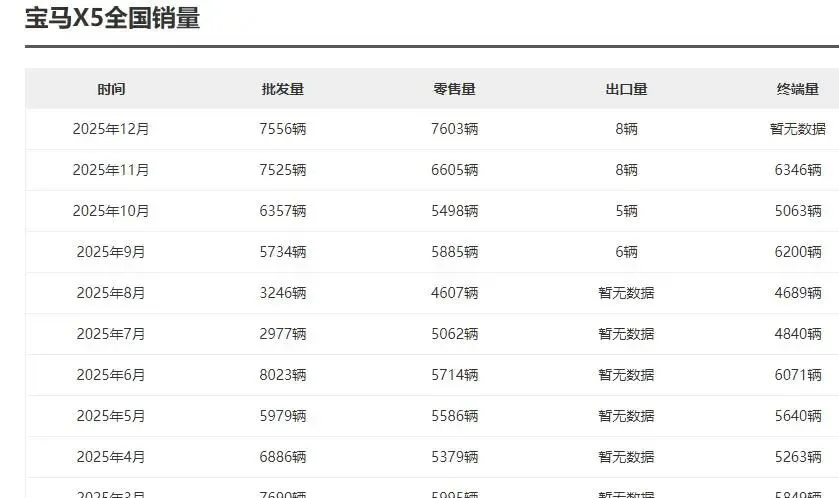Screen dimensions: 839x498
Task: Select wholesale value 6886辆
Action: 283,457
